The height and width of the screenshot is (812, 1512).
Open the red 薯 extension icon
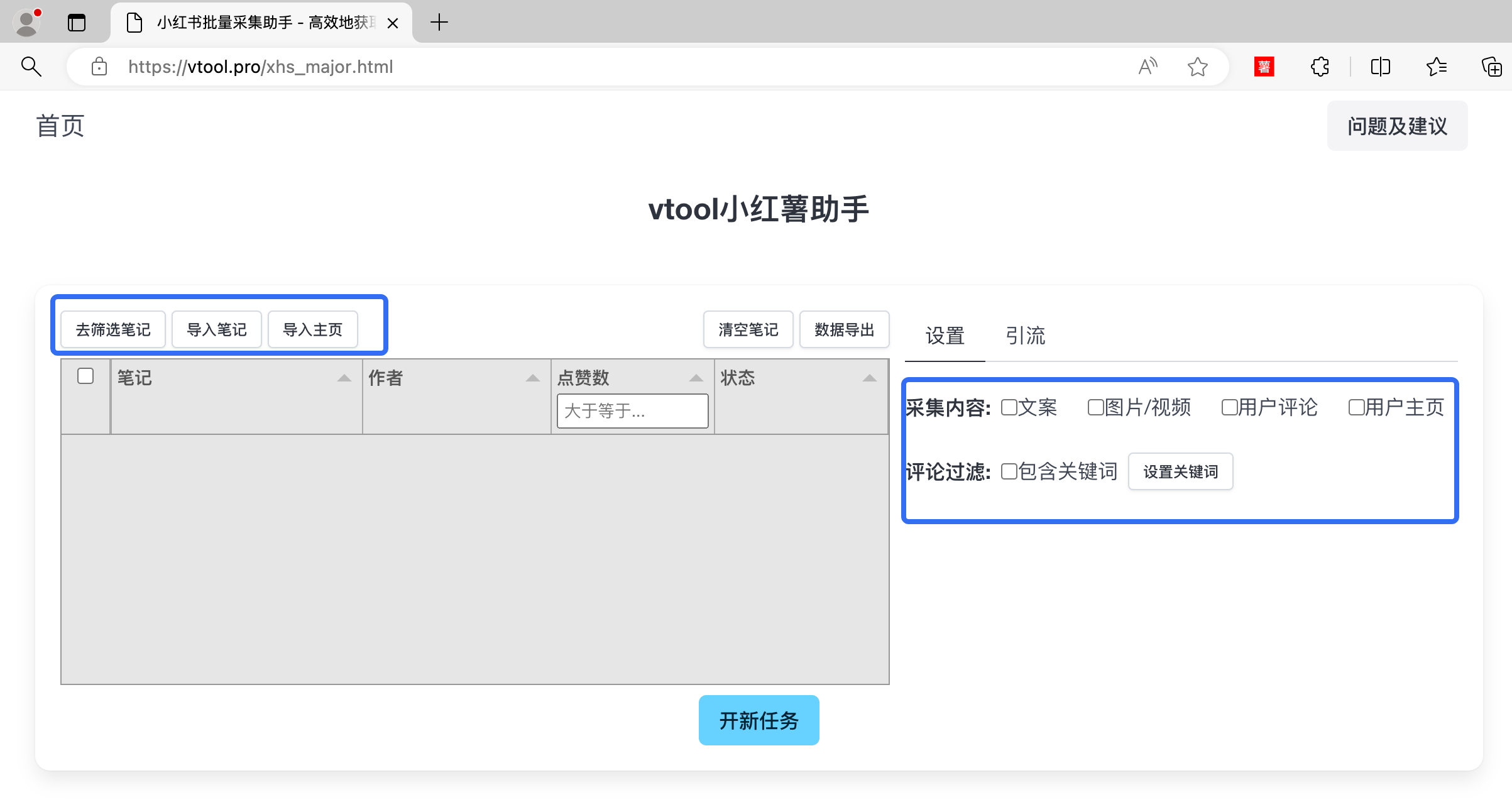click(1264, 67)
